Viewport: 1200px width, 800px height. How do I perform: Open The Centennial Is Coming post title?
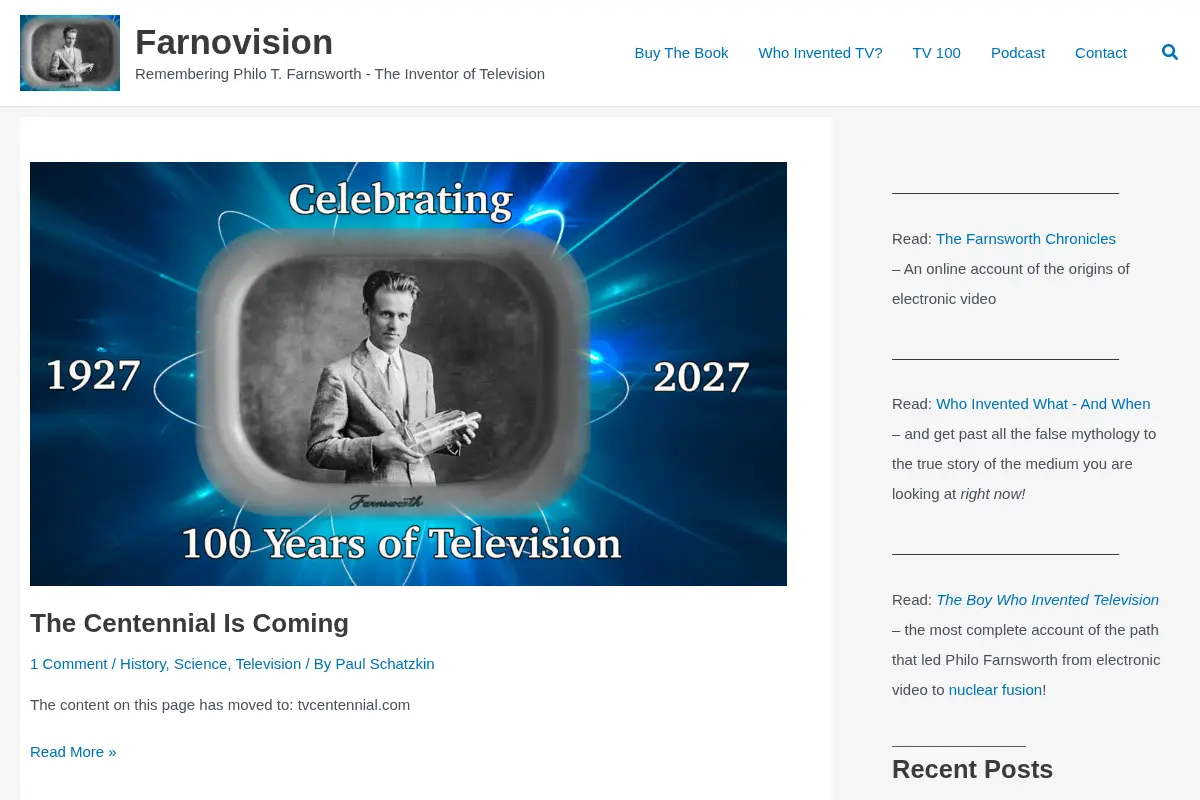coord(189,623)
